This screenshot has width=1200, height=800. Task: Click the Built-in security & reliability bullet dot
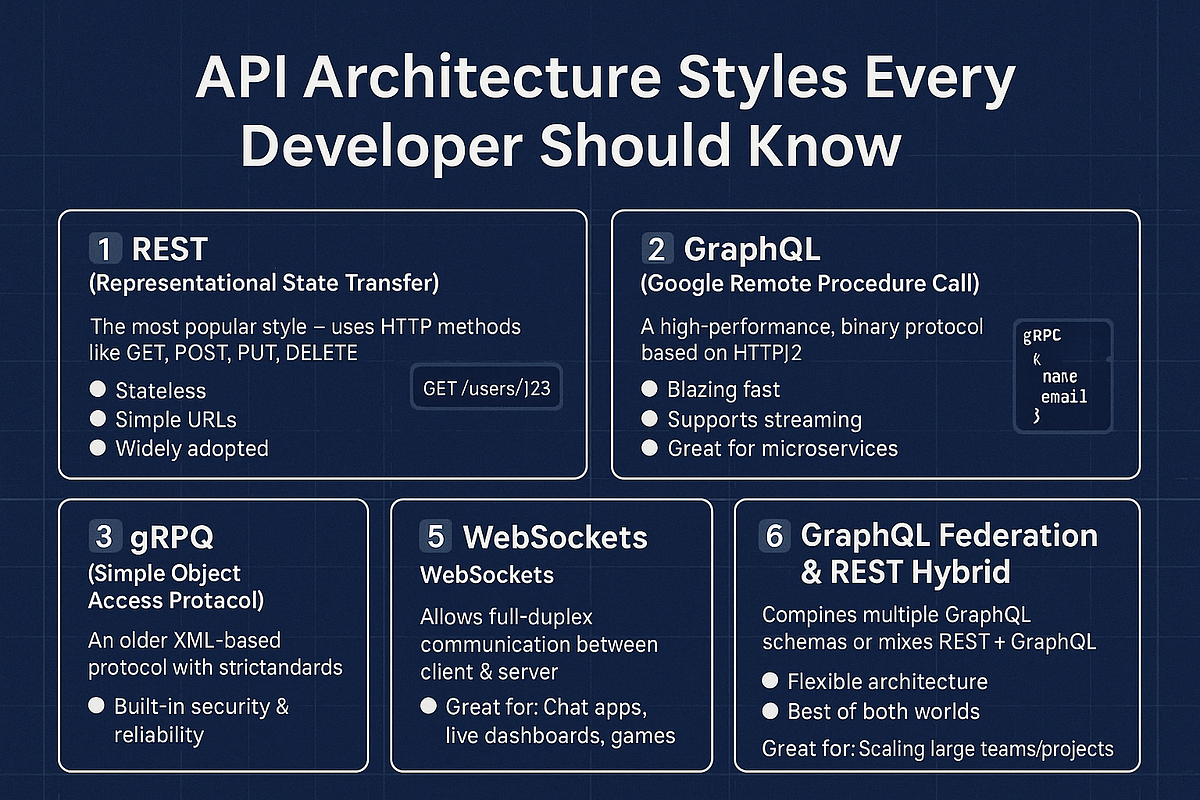tap(97, 706)
